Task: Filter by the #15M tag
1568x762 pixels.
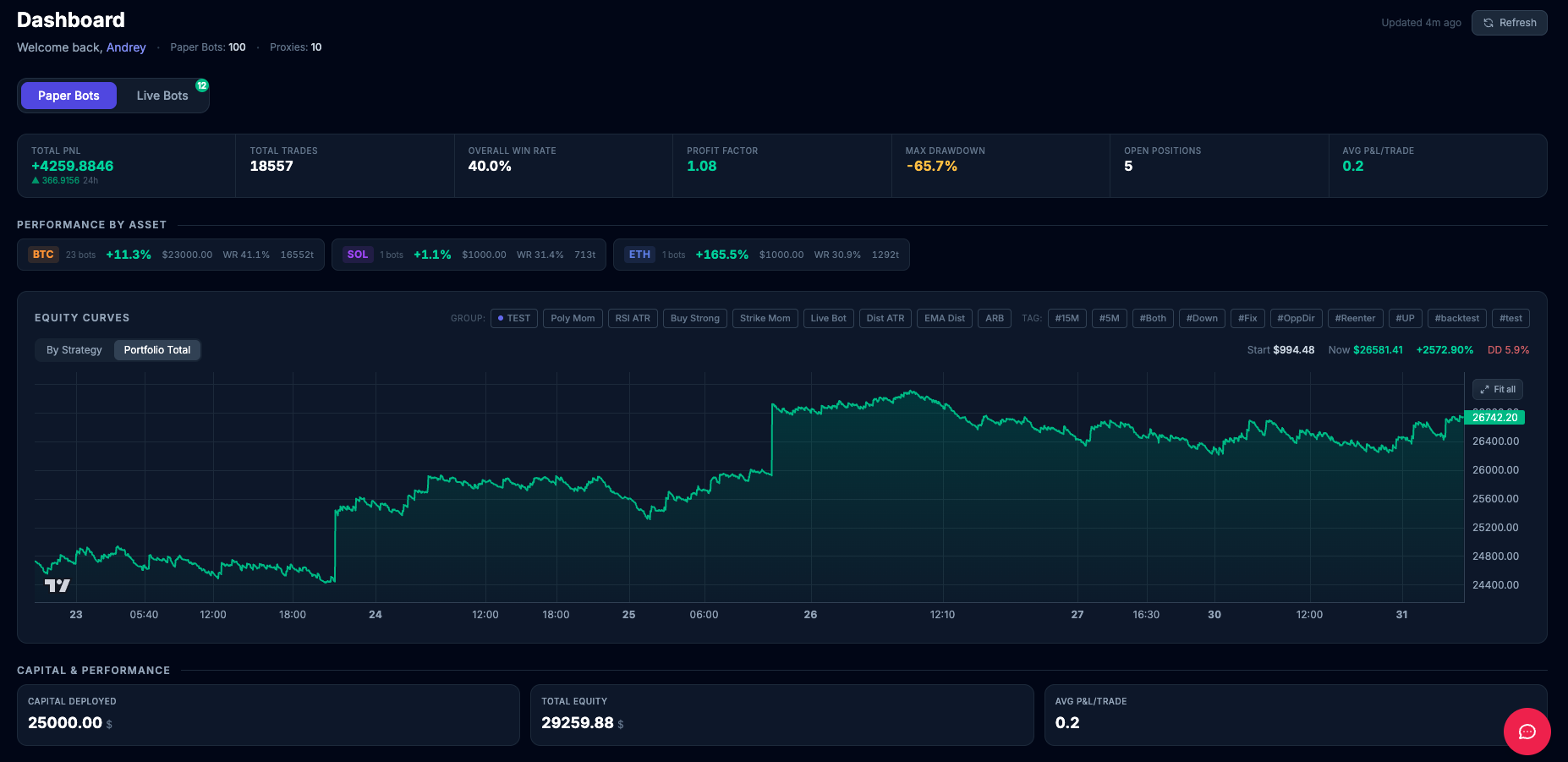Action: (1067, 319)
